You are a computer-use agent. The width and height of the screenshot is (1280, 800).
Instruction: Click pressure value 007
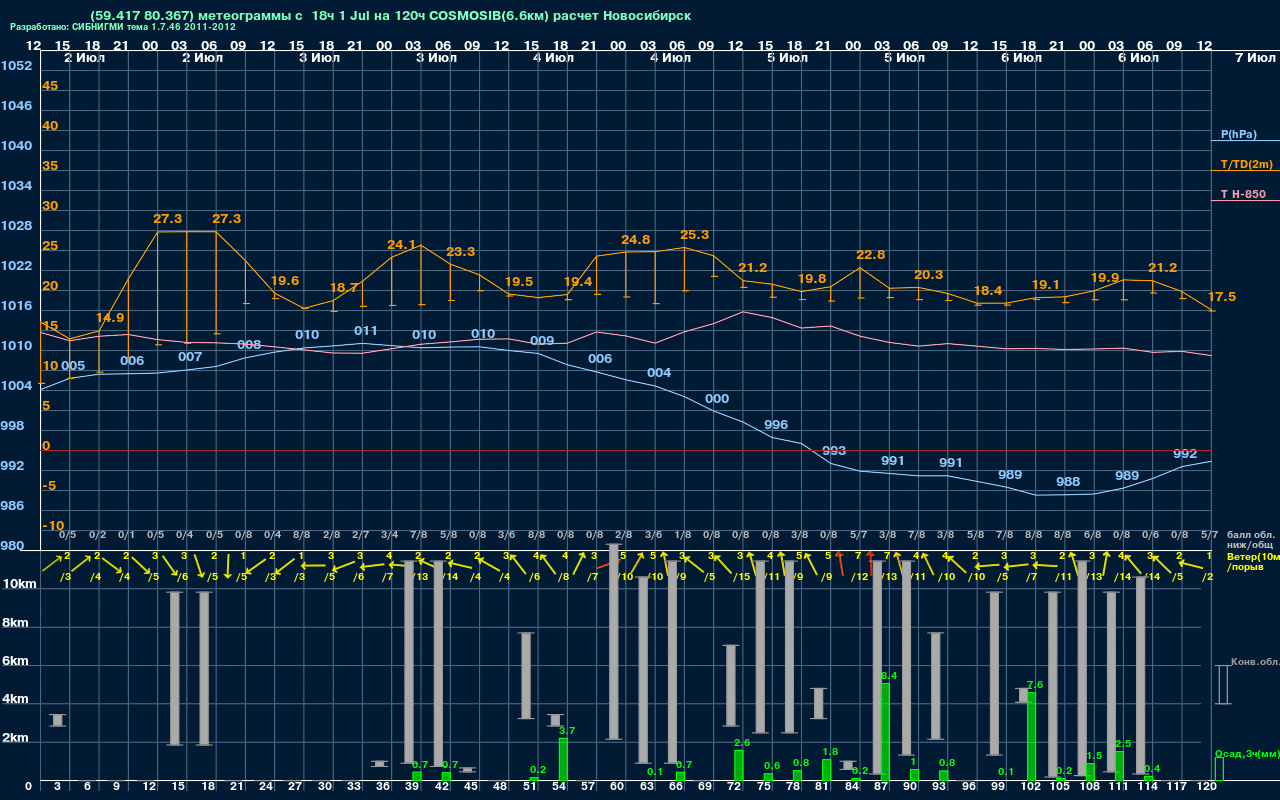tap(190, 357)
